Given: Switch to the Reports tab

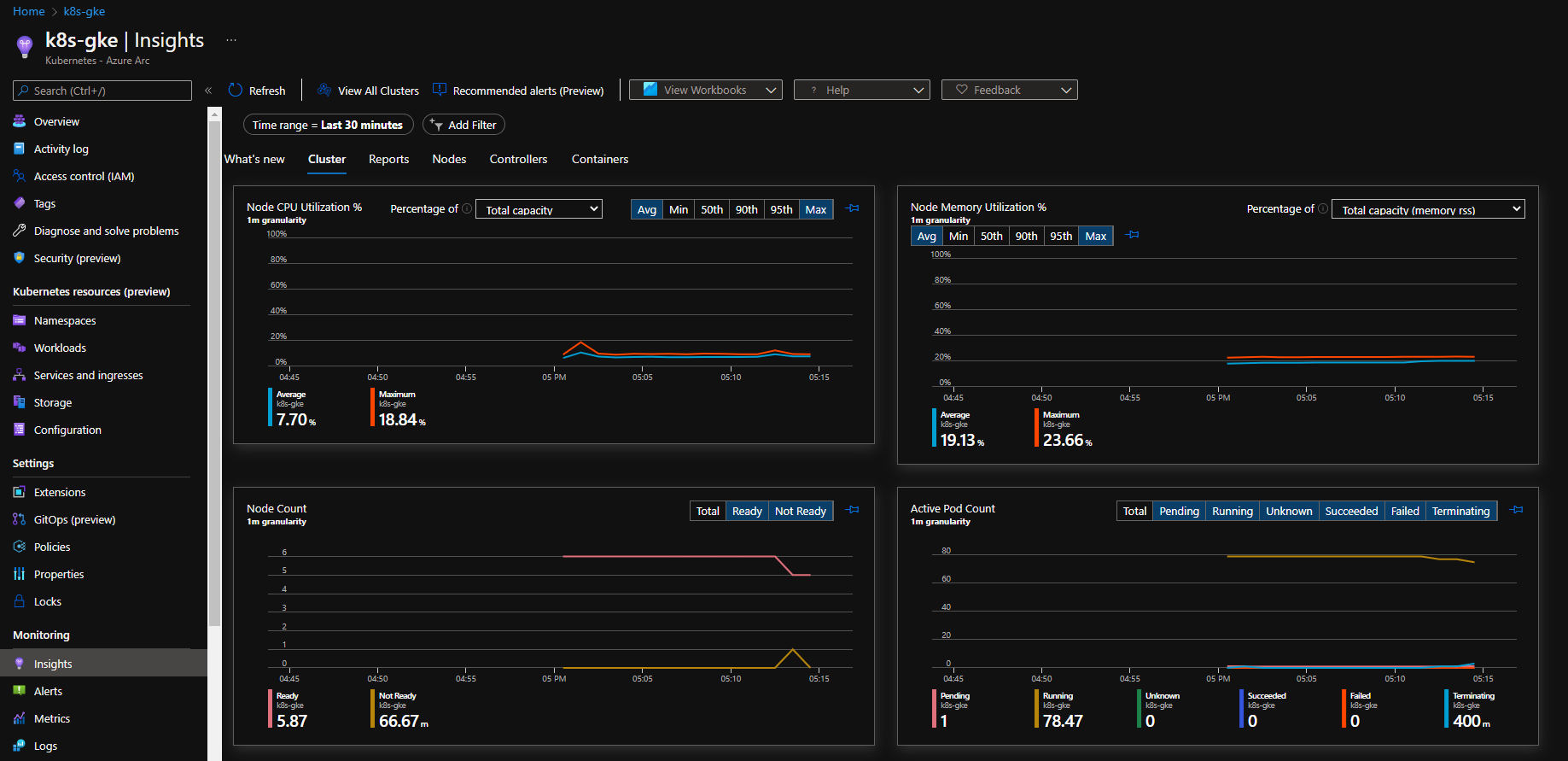Looking at the screenshot, I should point(388,159).
